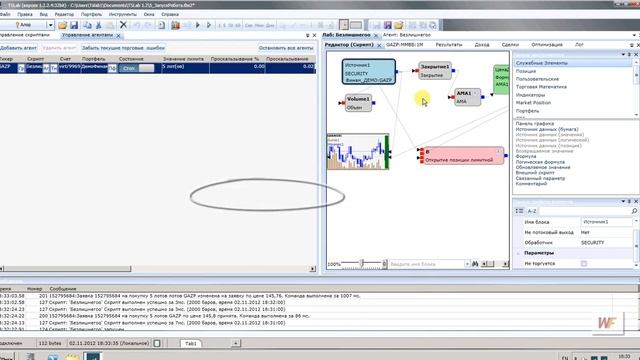Click A-Z alphabetical sort button
Viewport: 640px width, 360px height.
(532, 211)
